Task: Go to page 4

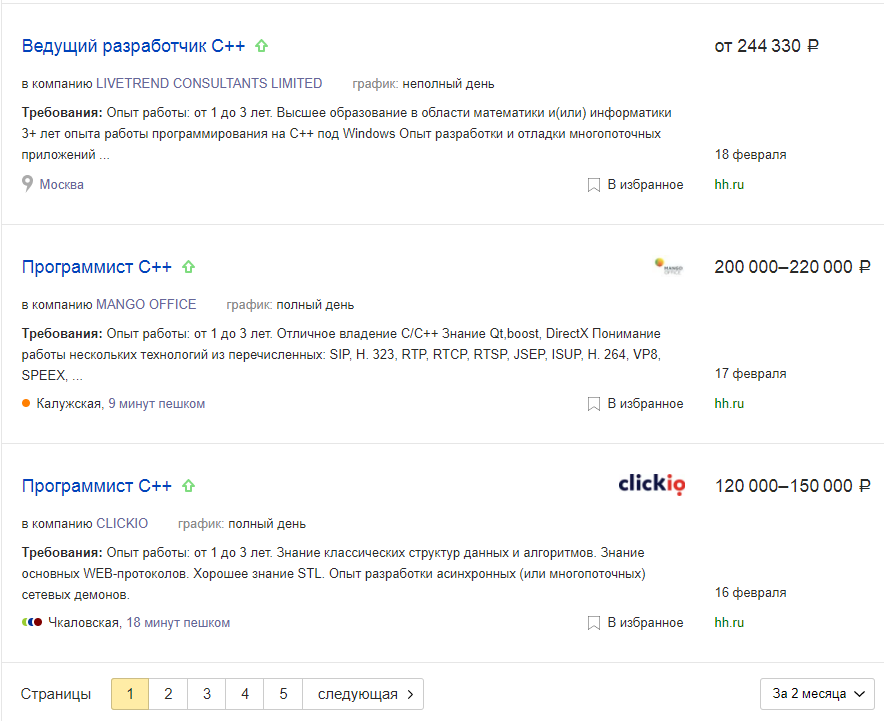Action: (245, 694)
